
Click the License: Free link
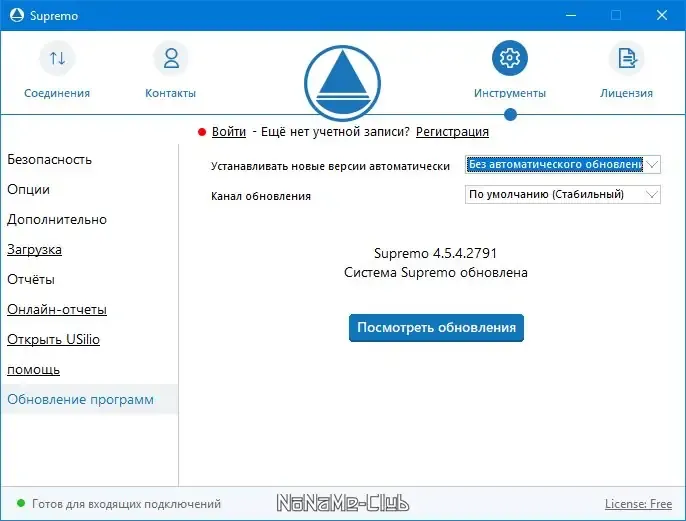(x=638, y=504)
